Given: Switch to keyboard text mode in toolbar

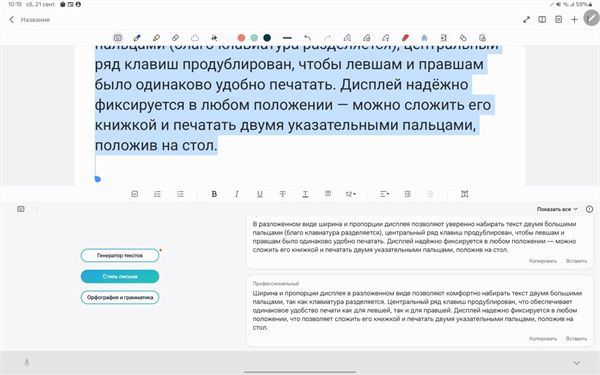Looking at the screenshot, I should click(118, 38).
